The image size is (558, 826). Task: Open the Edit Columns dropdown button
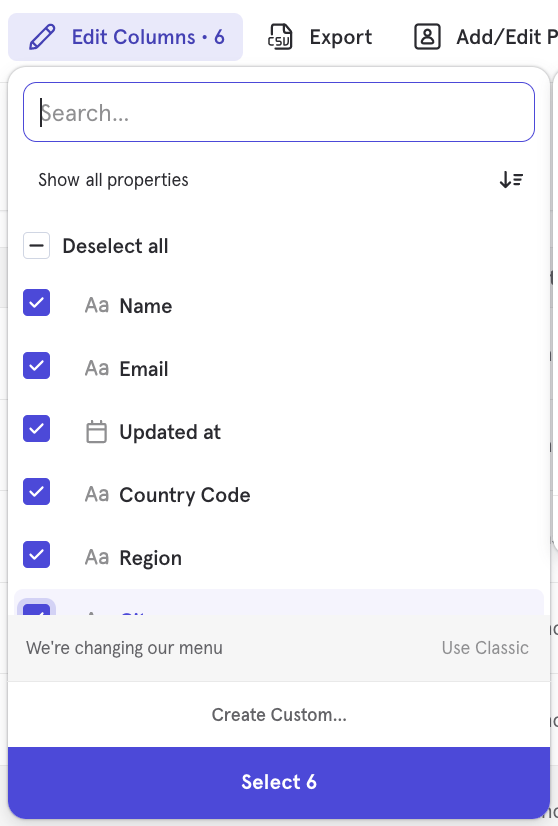click(x=125, y=37)
